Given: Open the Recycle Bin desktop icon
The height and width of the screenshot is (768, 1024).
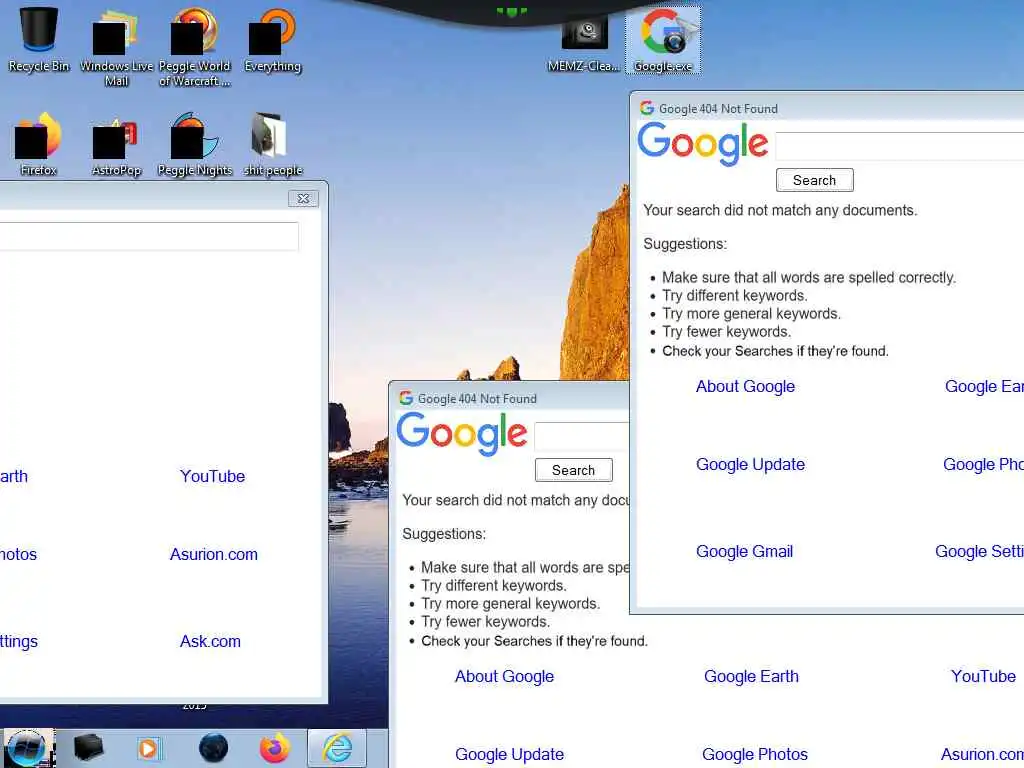Looking at the screenshot, I should (39, 38).
